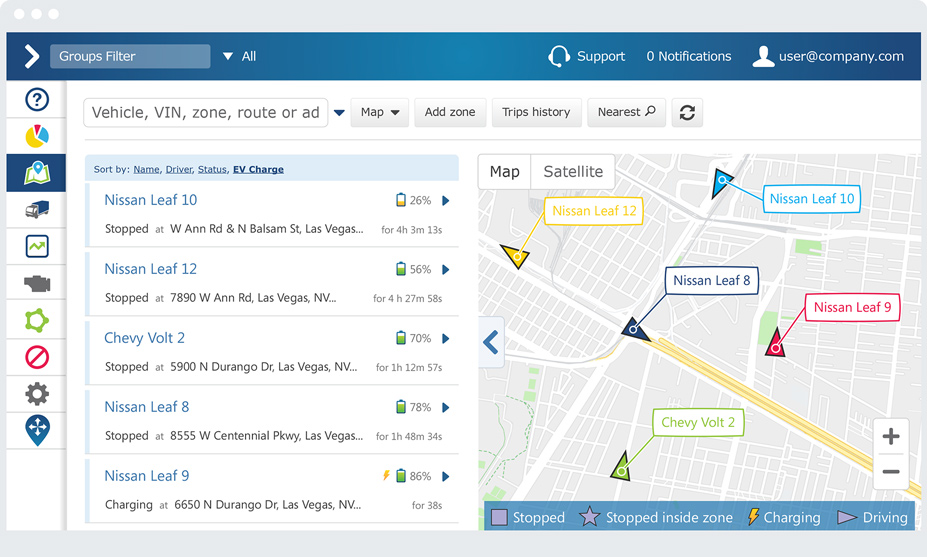Open the Map options dropdown
927x557 pixels.
point(380,112)
